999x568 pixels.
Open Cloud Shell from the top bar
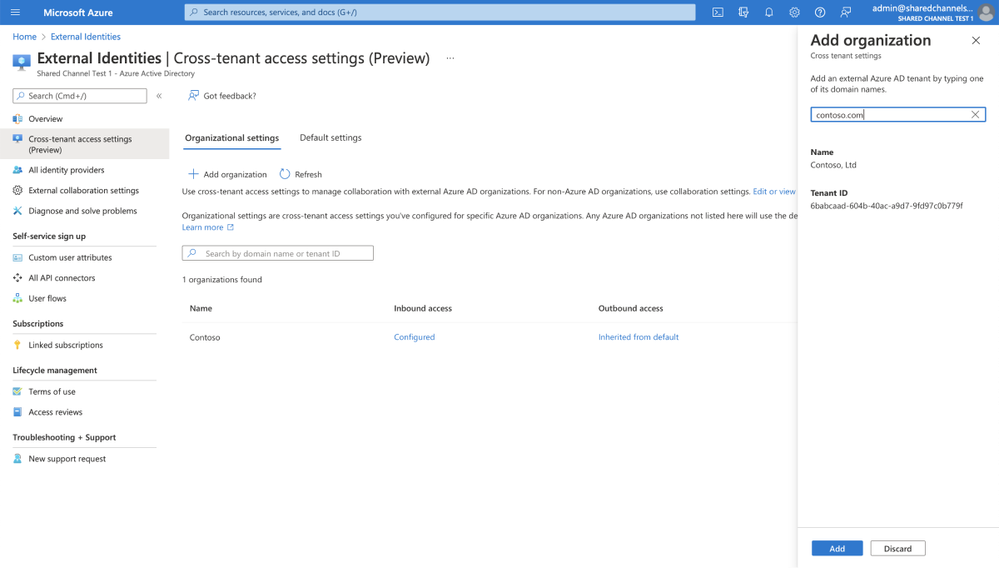(717, 12)
